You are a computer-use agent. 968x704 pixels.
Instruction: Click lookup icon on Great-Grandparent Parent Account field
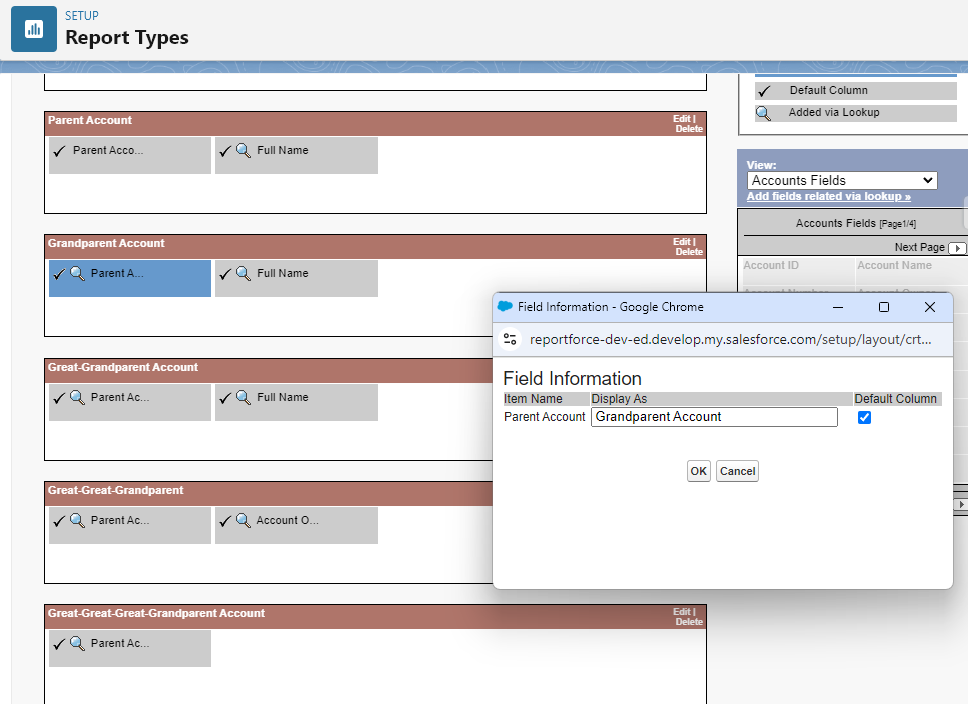(x=78, y=396)
